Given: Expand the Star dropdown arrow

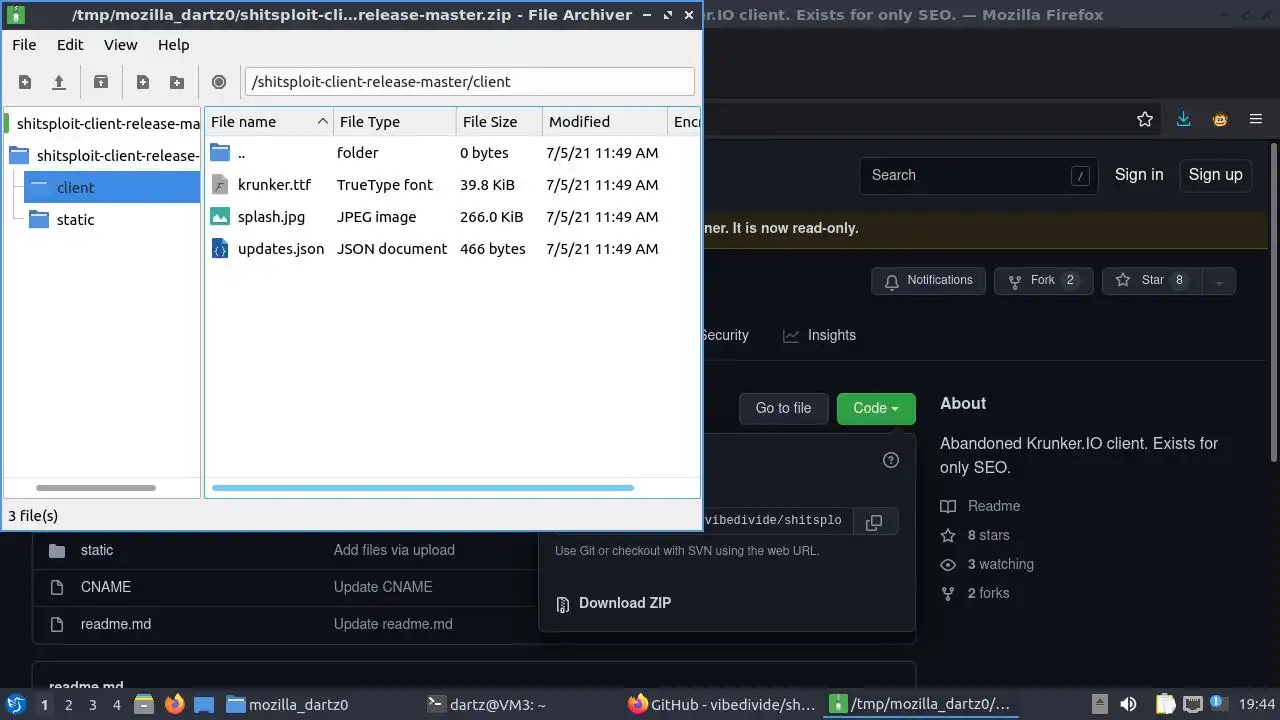Looking at the screenshot, I should tap(1219, 282).
